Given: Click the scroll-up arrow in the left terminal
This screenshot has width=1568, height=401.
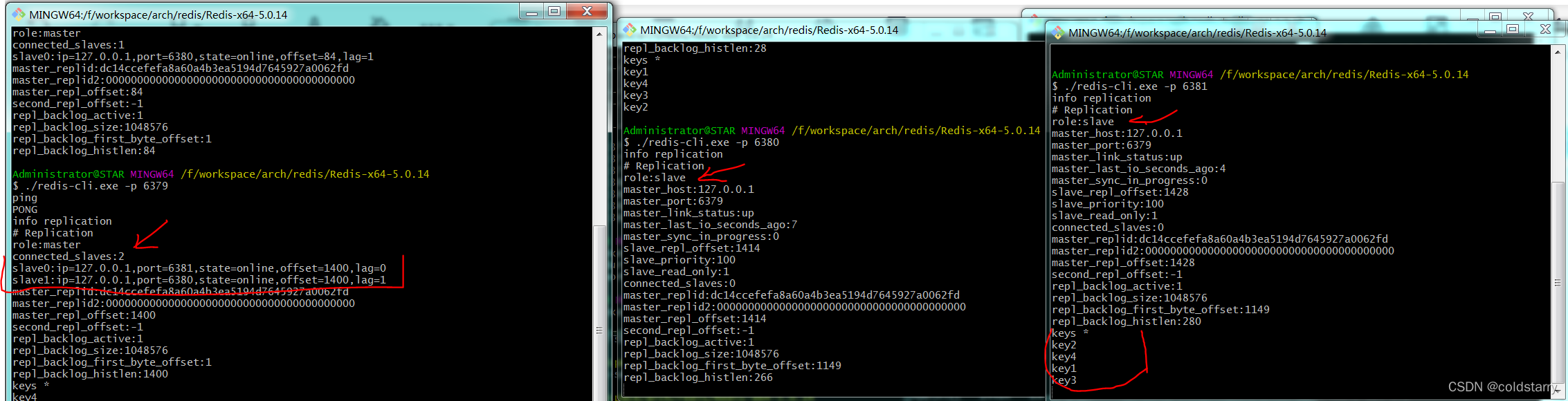Looking at the screenshot, I should point(599,33).
